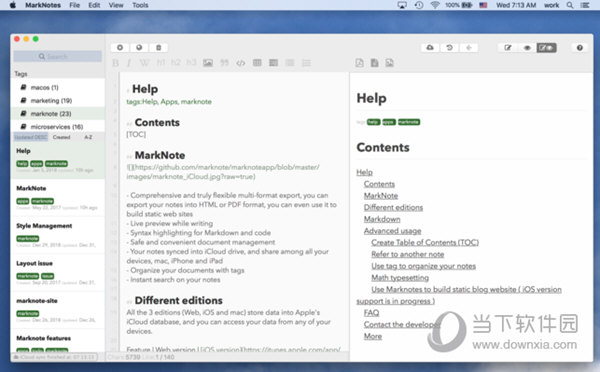The image size is (600, 372).
Task: Click the undo revert arrow icon
Action: (x=450, y=47)
